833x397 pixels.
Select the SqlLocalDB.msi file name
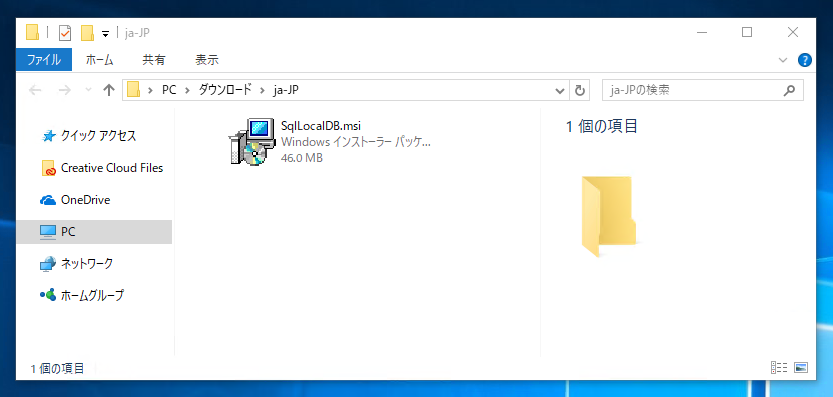tap(321, 126)
